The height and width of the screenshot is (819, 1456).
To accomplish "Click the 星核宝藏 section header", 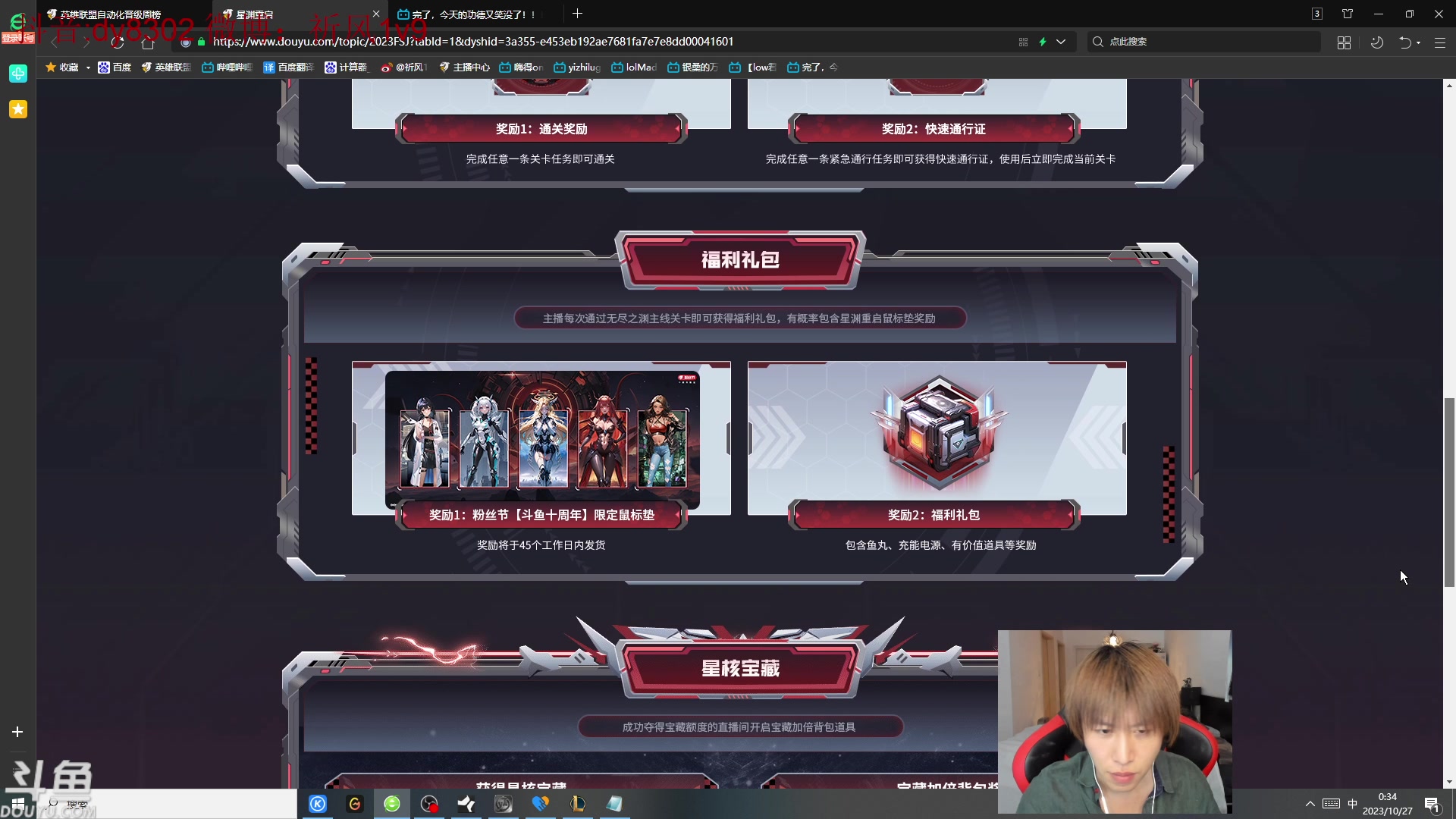I will click(x=740, y=669).
